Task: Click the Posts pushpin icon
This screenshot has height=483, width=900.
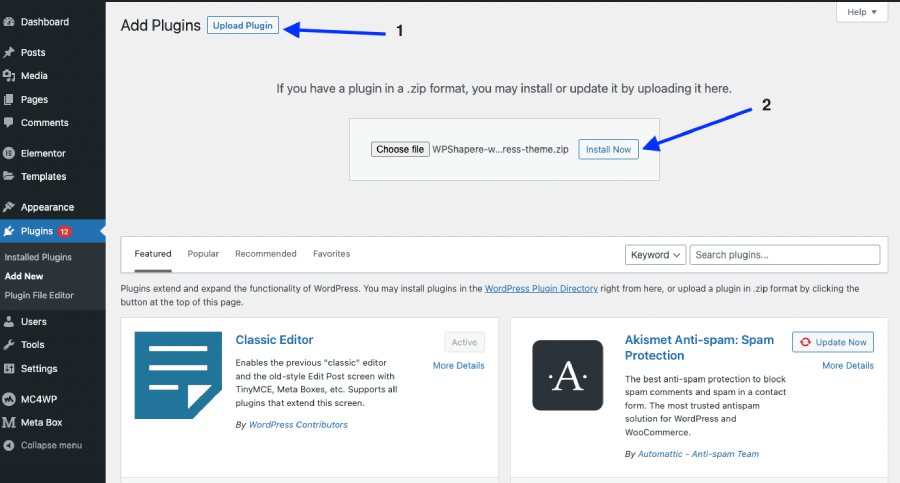Action: click(x=9, y=52)
